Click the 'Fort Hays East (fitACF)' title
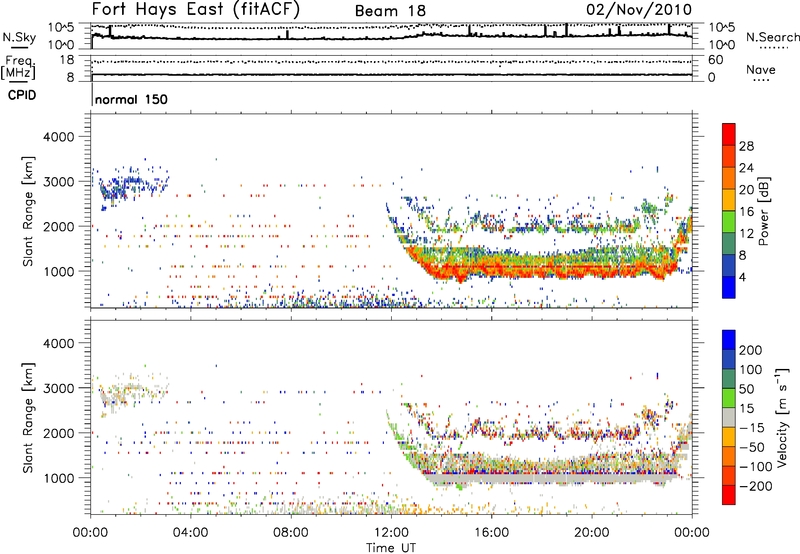This screenshot has height=554, width=800. pos(196,9)
